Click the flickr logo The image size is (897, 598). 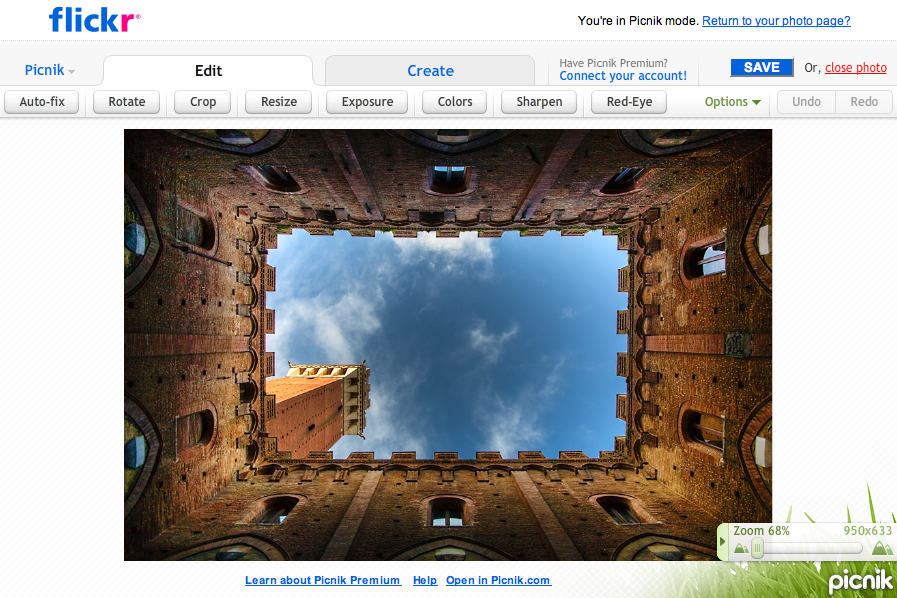[x=92, y=20]
